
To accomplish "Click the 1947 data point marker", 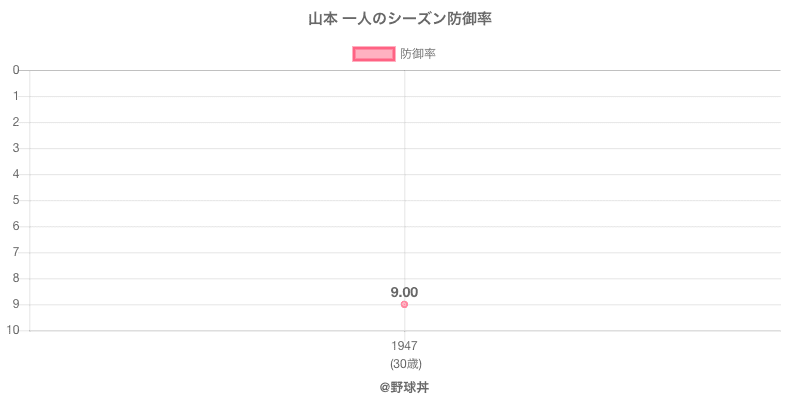I will 404,304.
